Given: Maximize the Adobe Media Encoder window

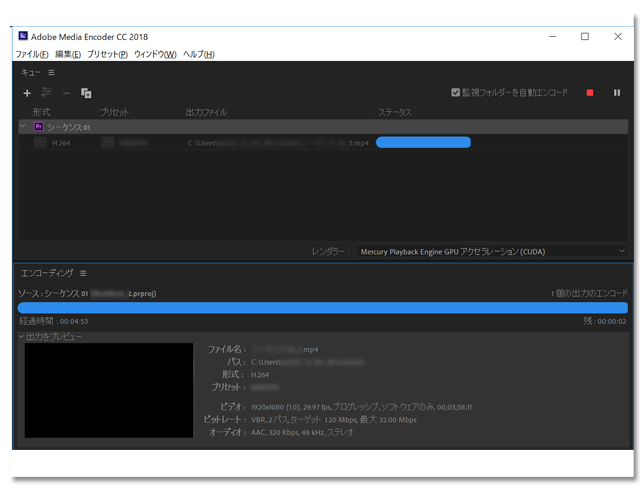Looking at the screenshot, I should pos(585,37).
